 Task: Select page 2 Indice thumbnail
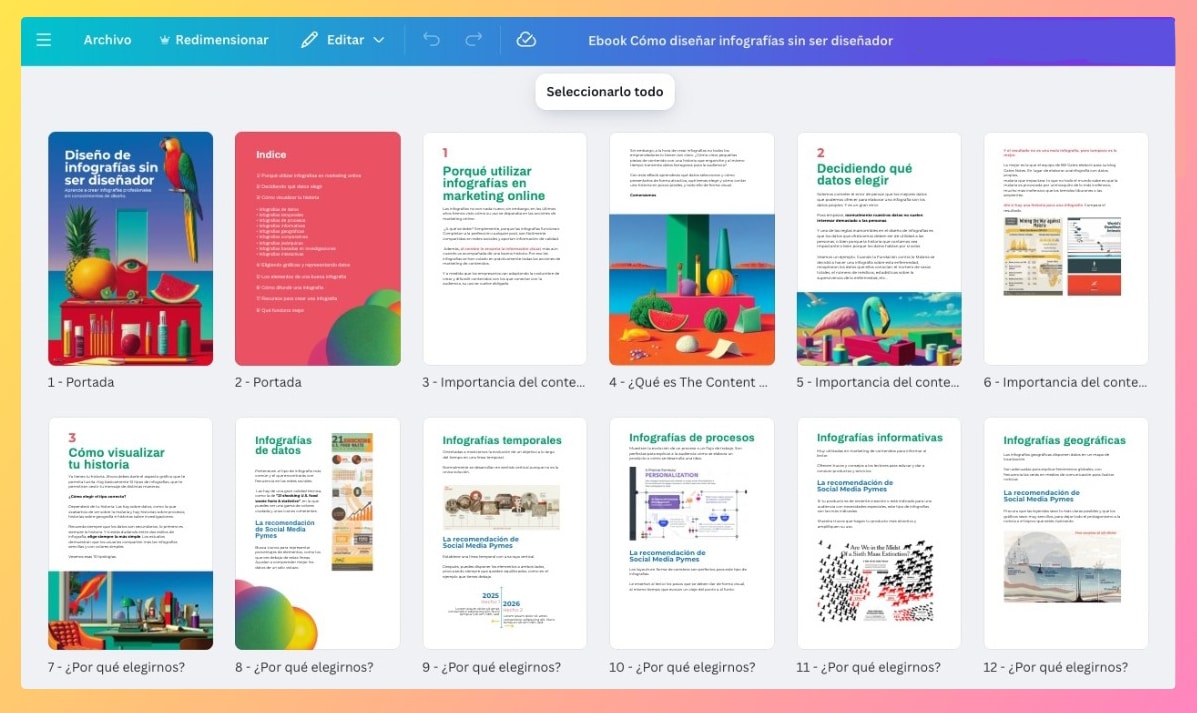[317, 248]
